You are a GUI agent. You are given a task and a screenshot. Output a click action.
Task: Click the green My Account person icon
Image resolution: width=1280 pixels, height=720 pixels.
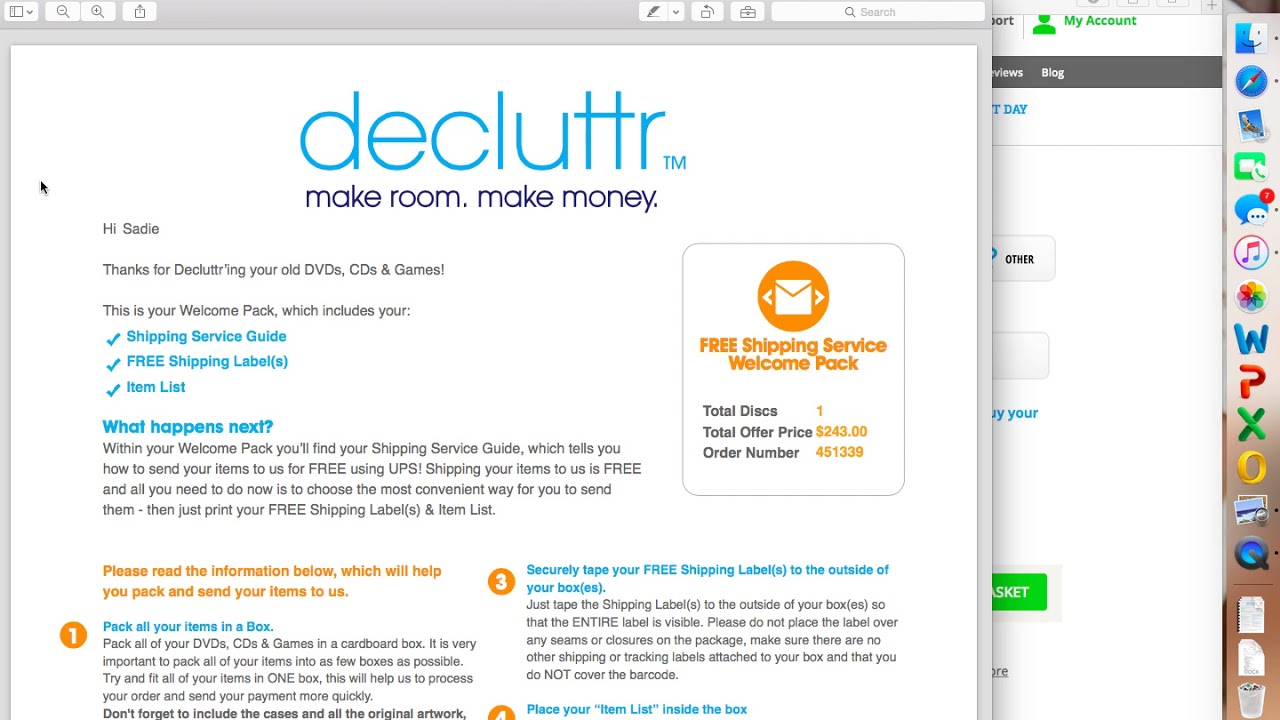click(x=1044, y=23)
